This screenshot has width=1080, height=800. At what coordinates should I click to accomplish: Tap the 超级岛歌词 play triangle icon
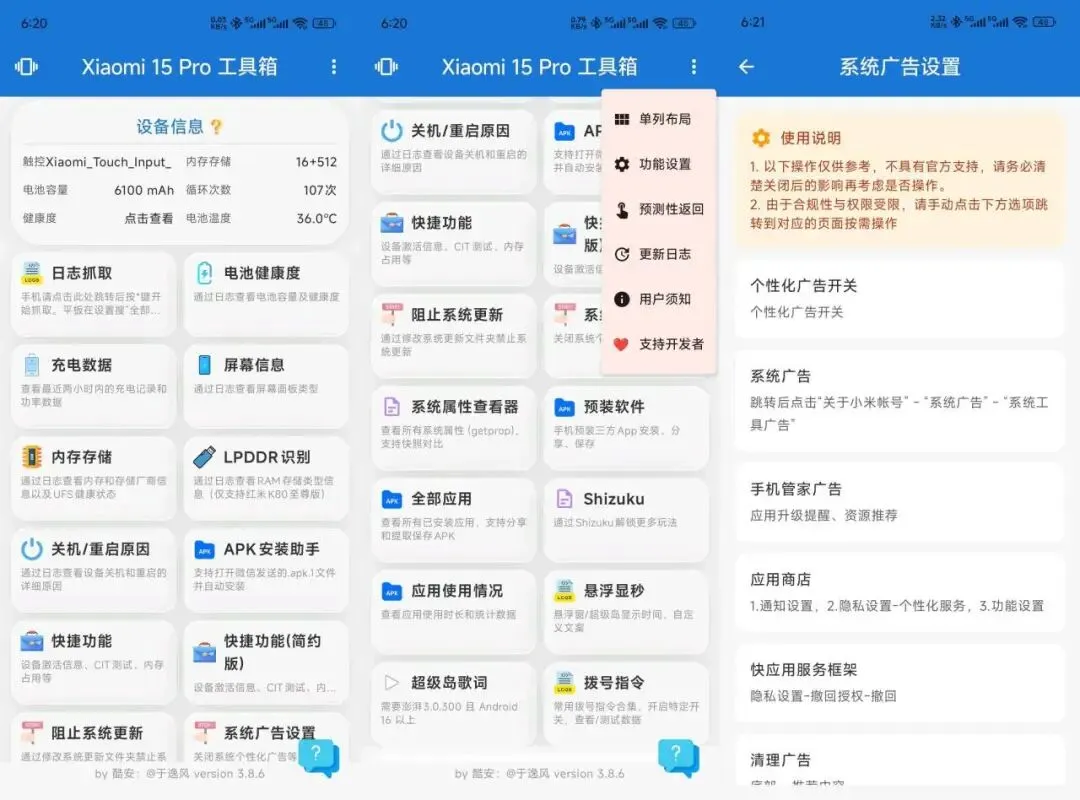tap(391, 683)
